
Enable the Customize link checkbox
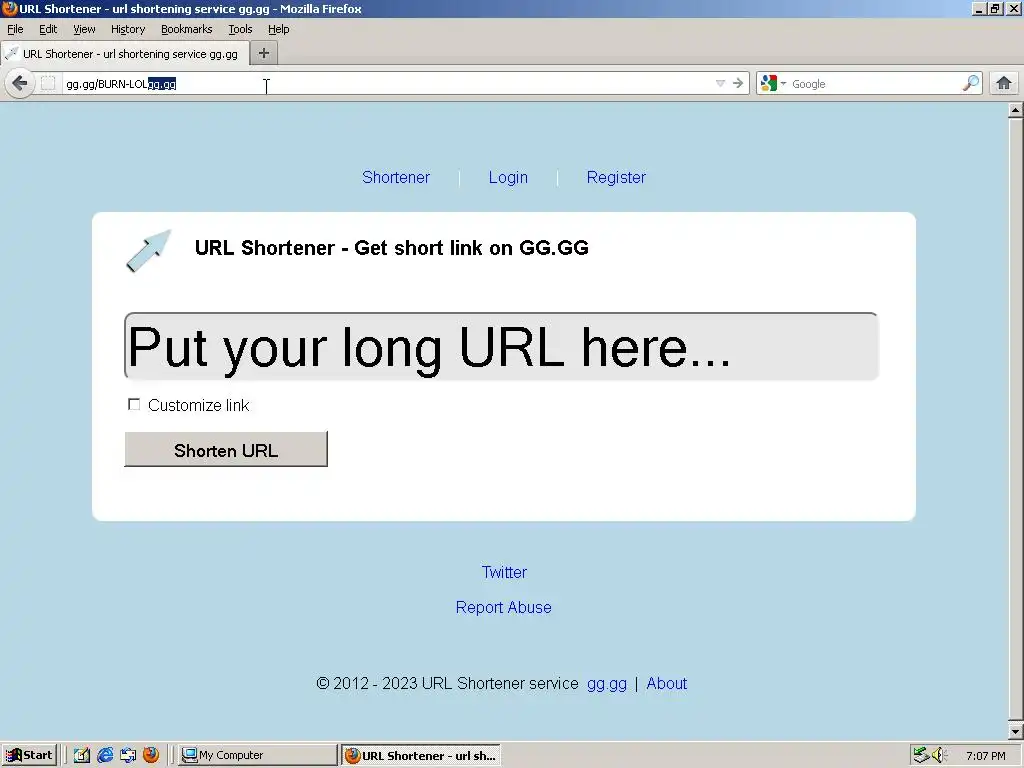(134, 404)
